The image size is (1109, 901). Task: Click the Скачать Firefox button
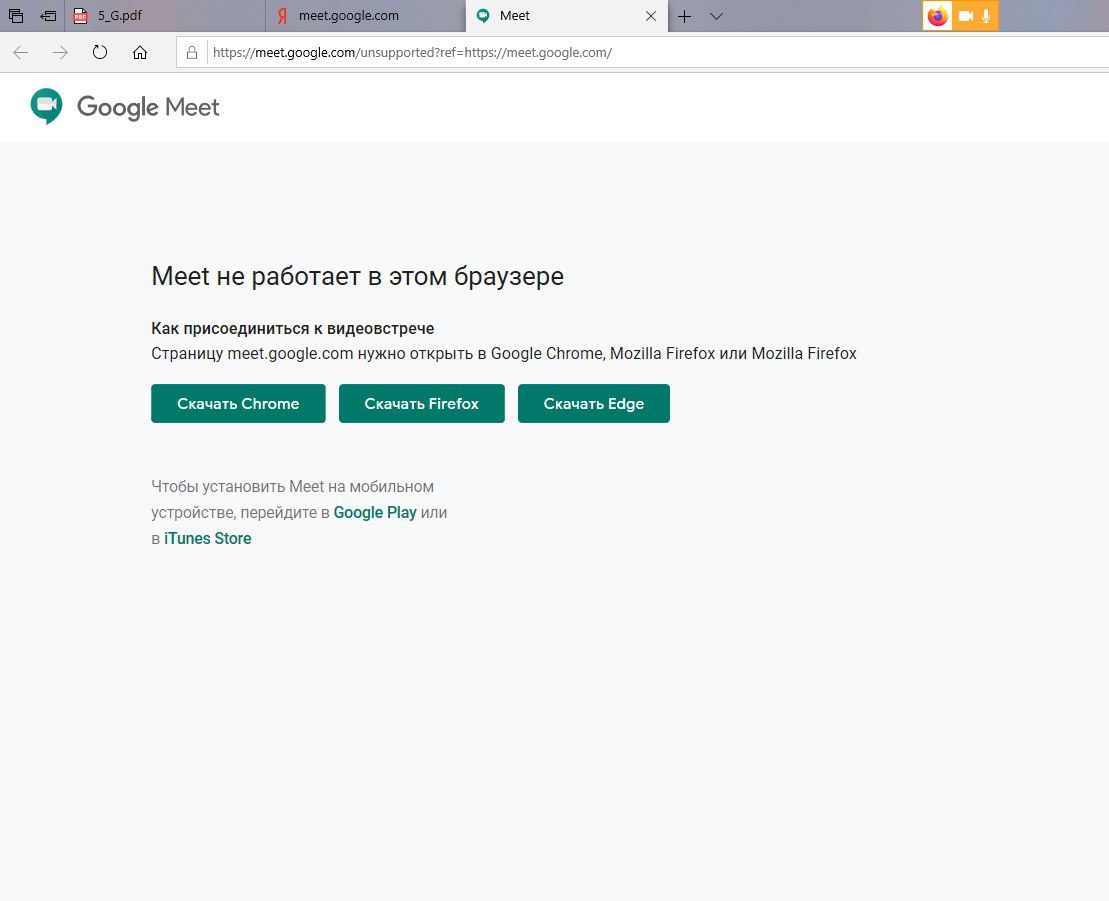pos(422,404)
